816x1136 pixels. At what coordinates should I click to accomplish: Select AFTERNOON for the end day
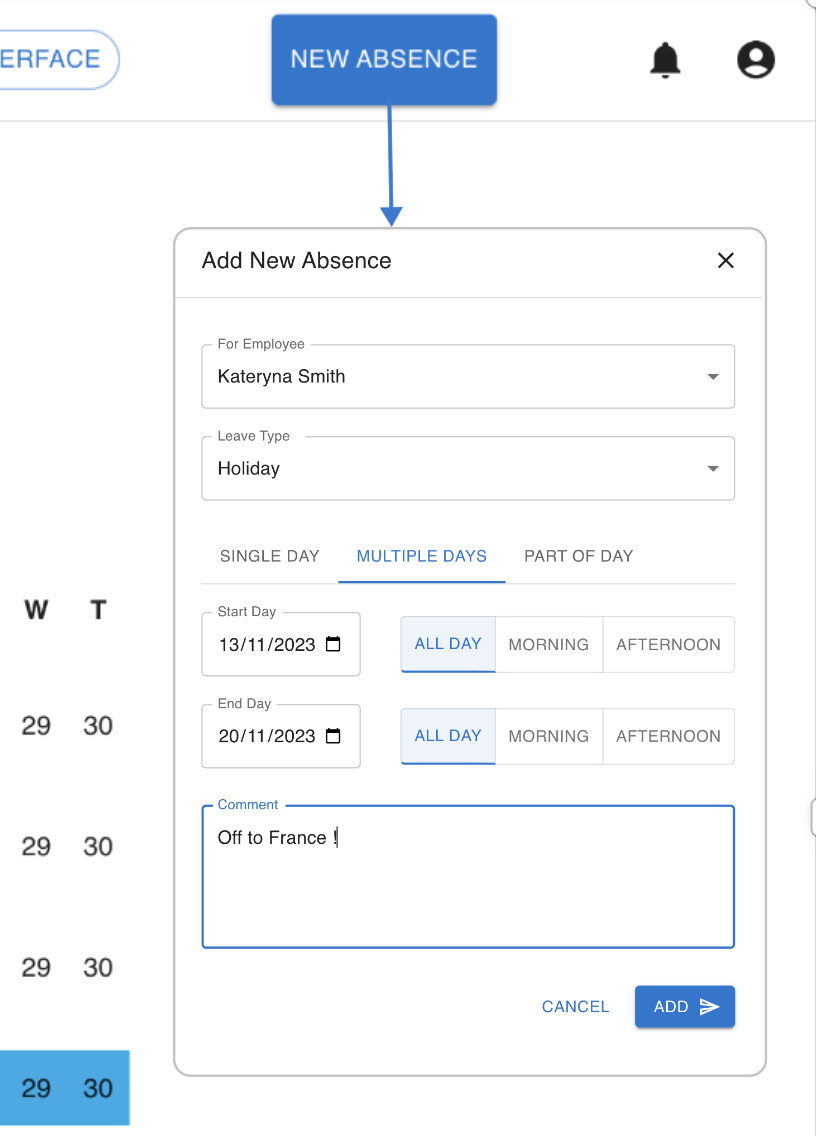click(668, 736)
